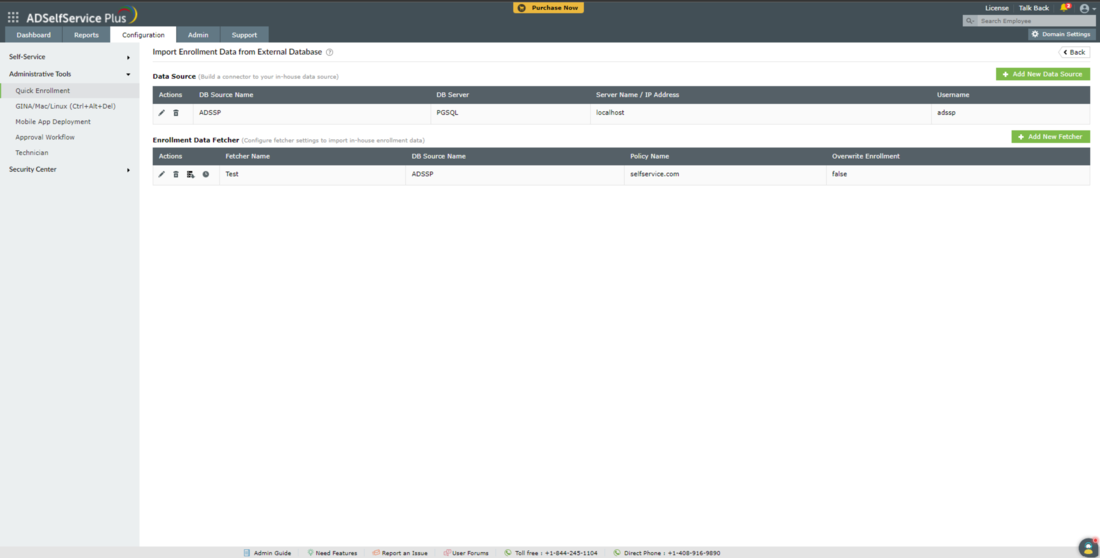Open the apps grid menu icon

tap(13, 17)
